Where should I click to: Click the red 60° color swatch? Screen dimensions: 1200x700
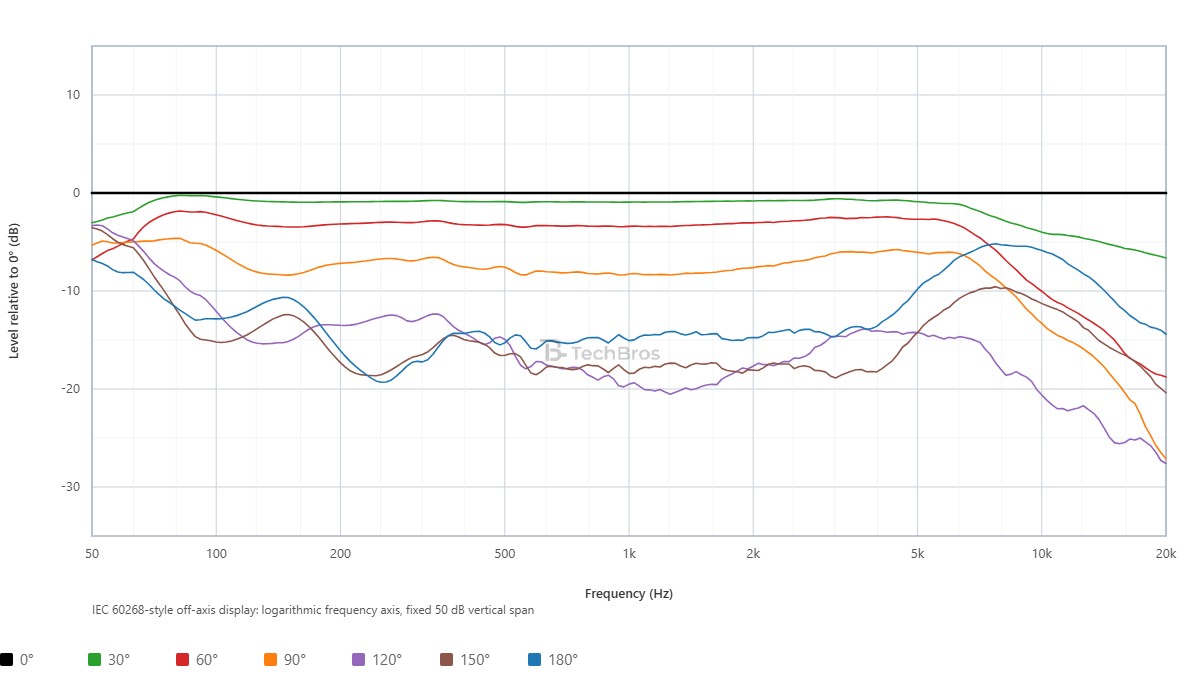tap(183, 659)
